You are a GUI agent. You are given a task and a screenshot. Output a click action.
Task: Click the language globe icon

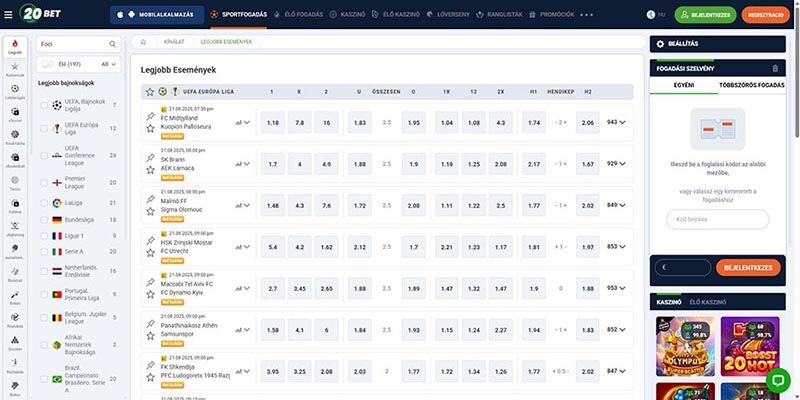pos(651,15)
